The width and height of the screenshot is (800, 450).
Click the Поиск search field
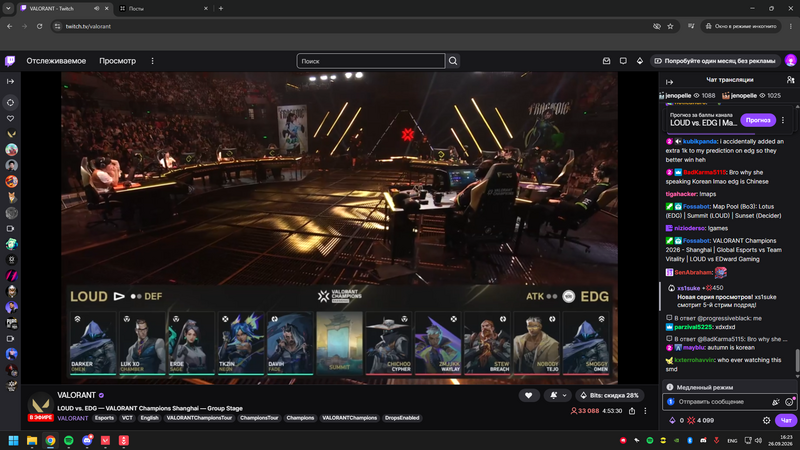(x=370, y=61)
